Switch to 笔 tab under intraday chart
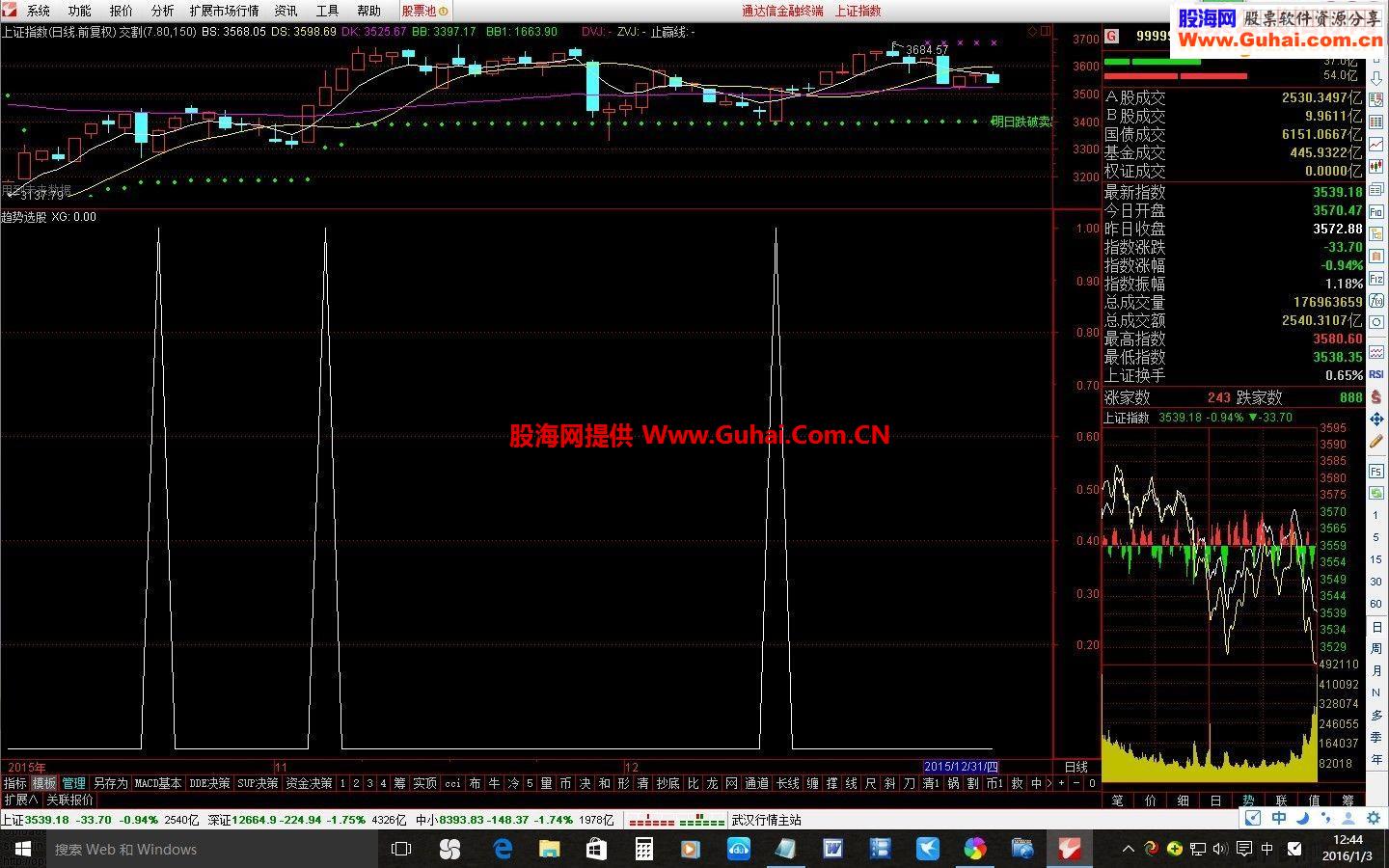This screenshot has height=868, width=1389. point(1118,800)
